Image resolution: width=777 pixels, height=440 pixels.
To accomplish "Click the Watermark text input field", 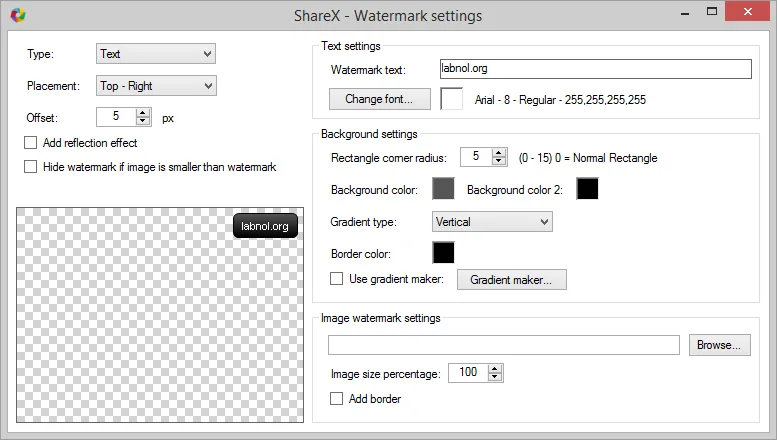I will point(596,69).
